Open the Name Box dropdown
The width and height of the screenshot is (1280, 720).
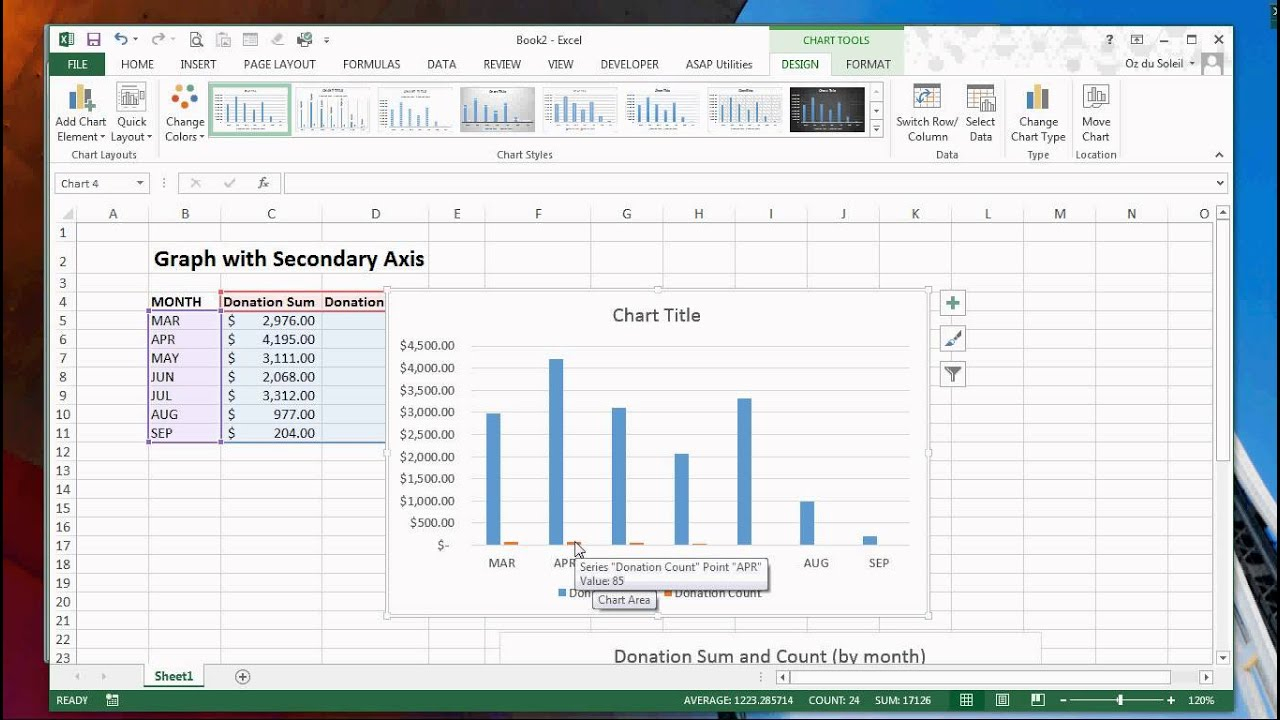[139, 183]
